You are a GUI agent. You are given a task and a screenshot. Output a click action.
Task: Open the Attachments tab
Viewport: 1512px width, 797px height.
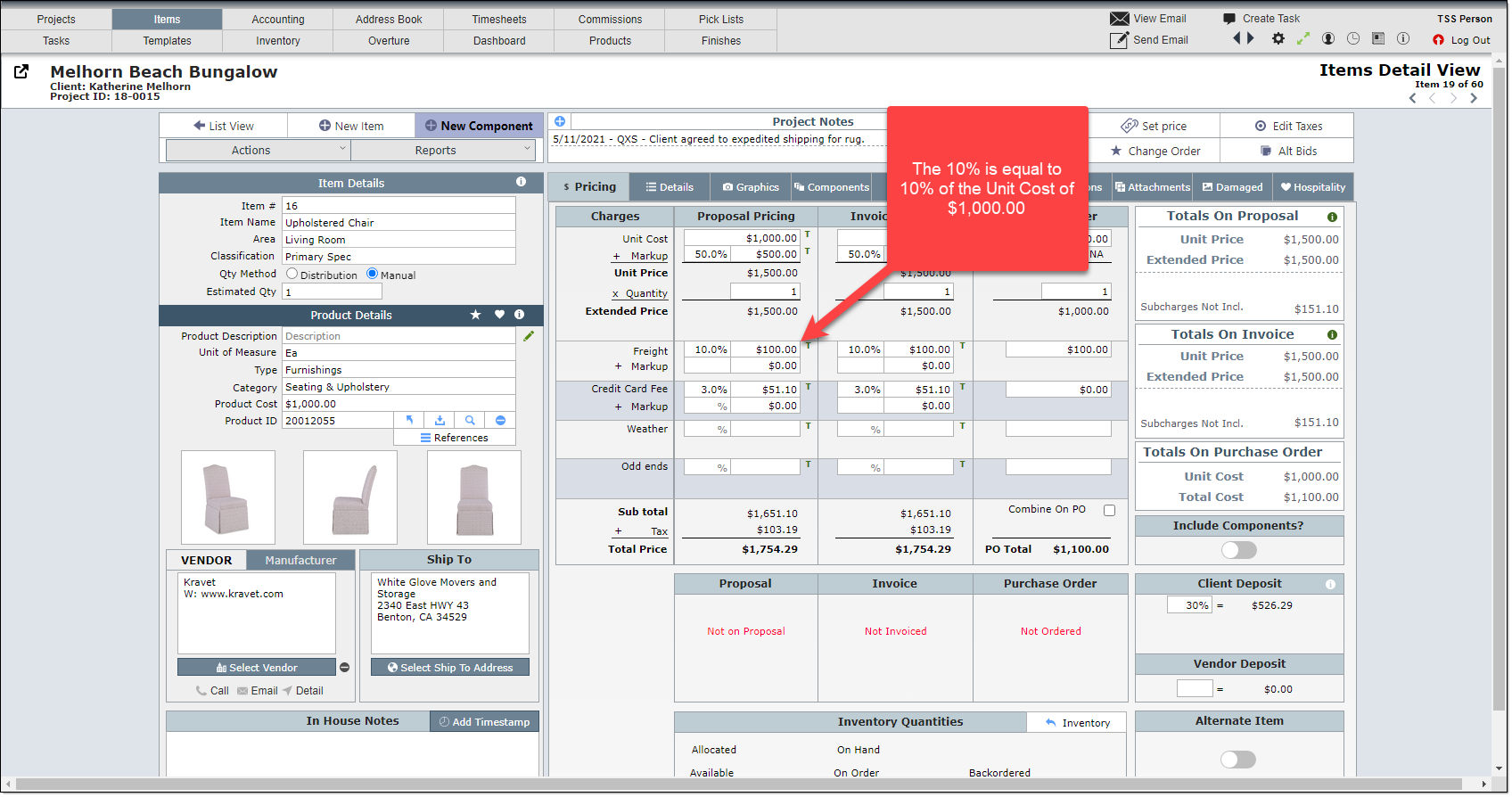click(1153, 187)
